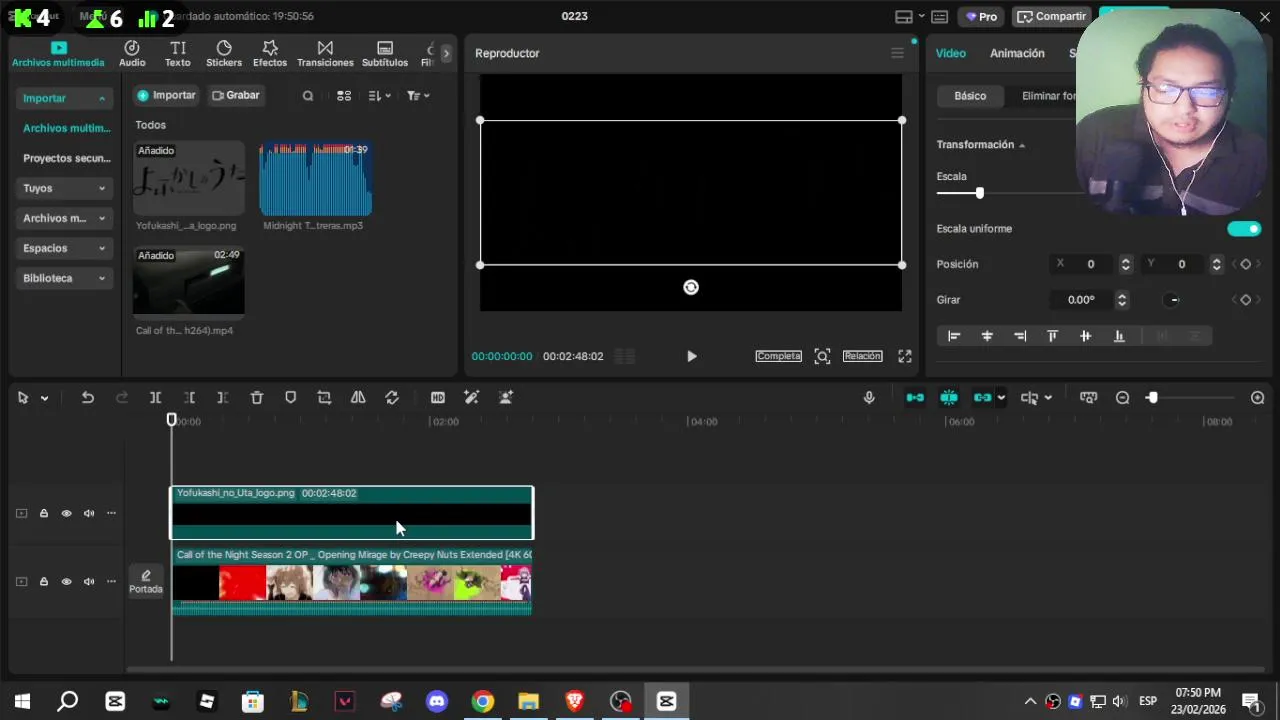1280x720 pixels.
Task: Add a marker using shield icon
Action: (291, 398)
